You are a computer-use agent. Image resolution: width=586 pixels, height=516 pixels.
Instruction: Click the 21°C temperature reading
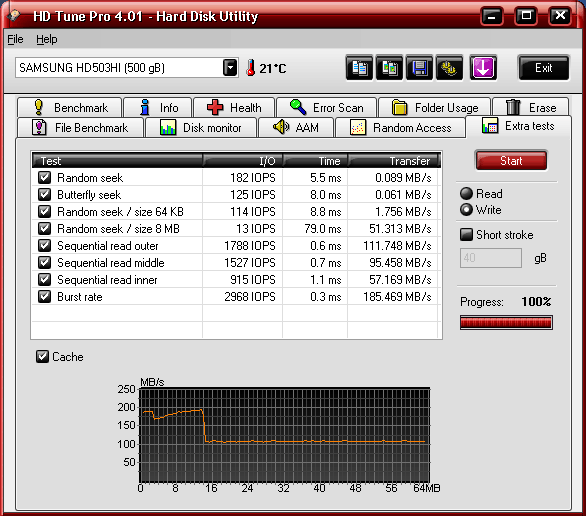coord(272,68)
